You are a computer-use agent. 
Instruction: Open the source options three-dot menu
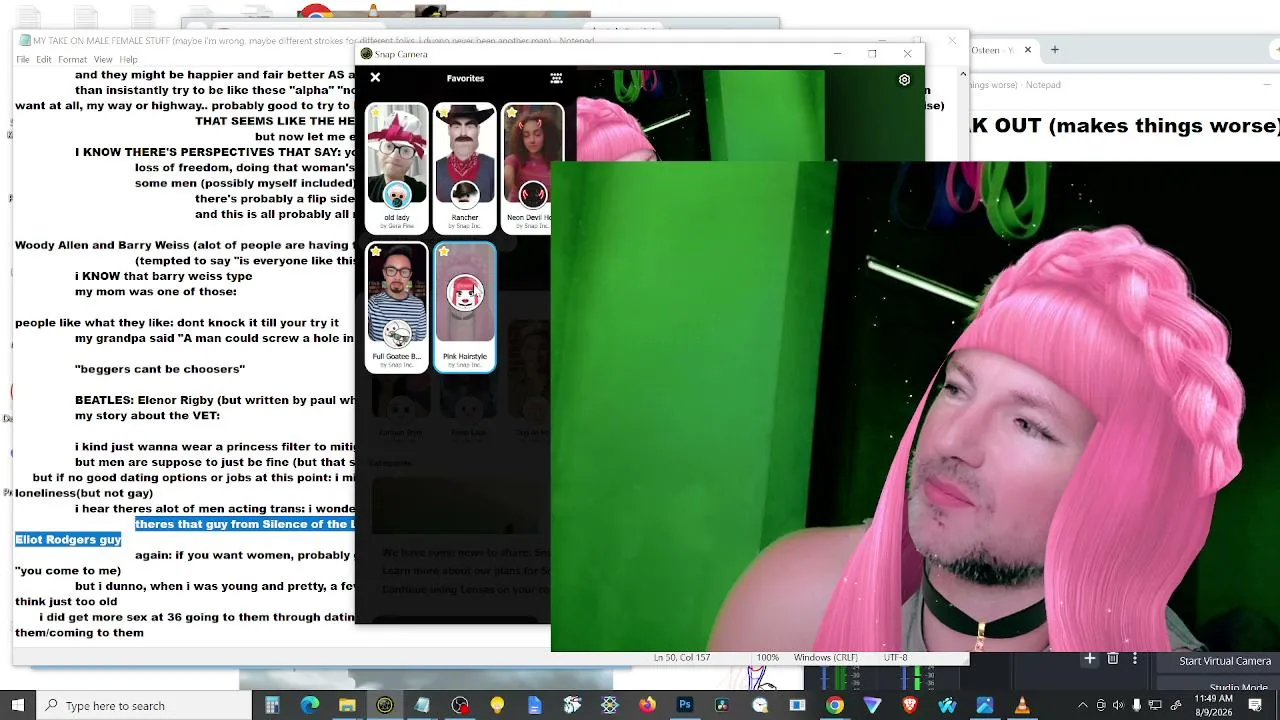point(1134,659)
